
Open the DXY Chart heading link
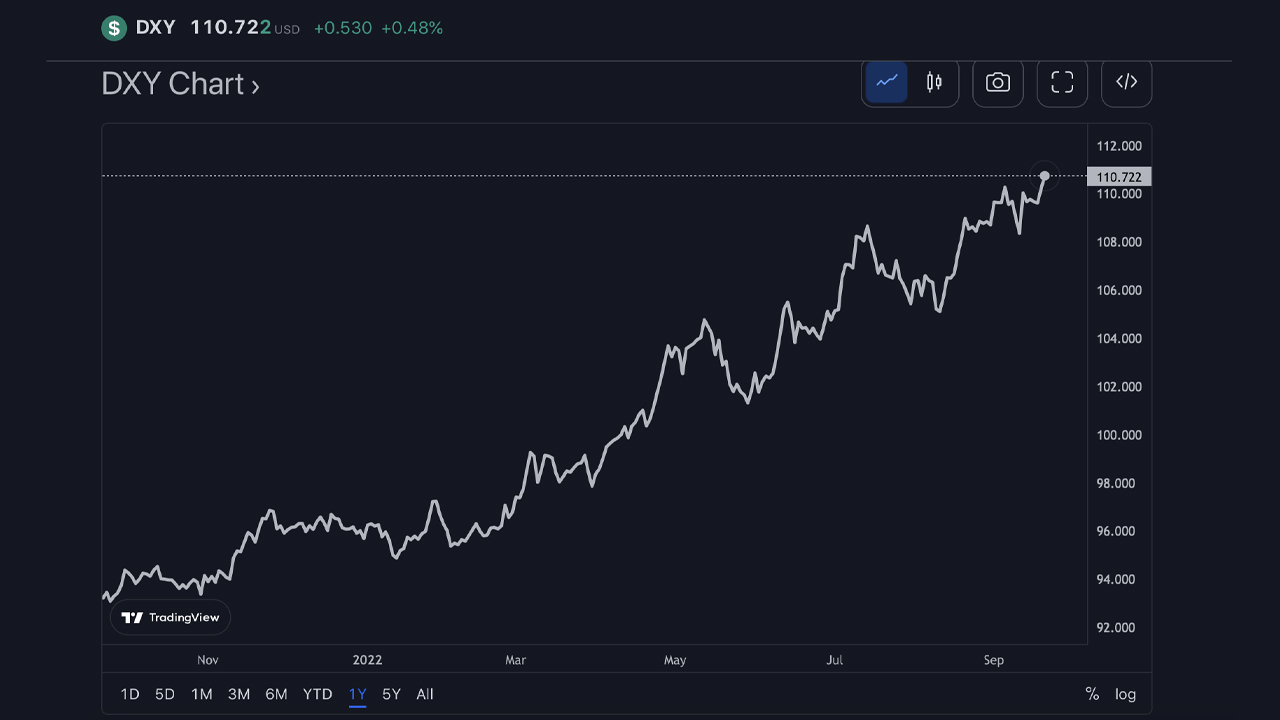[x=181, y=84]
